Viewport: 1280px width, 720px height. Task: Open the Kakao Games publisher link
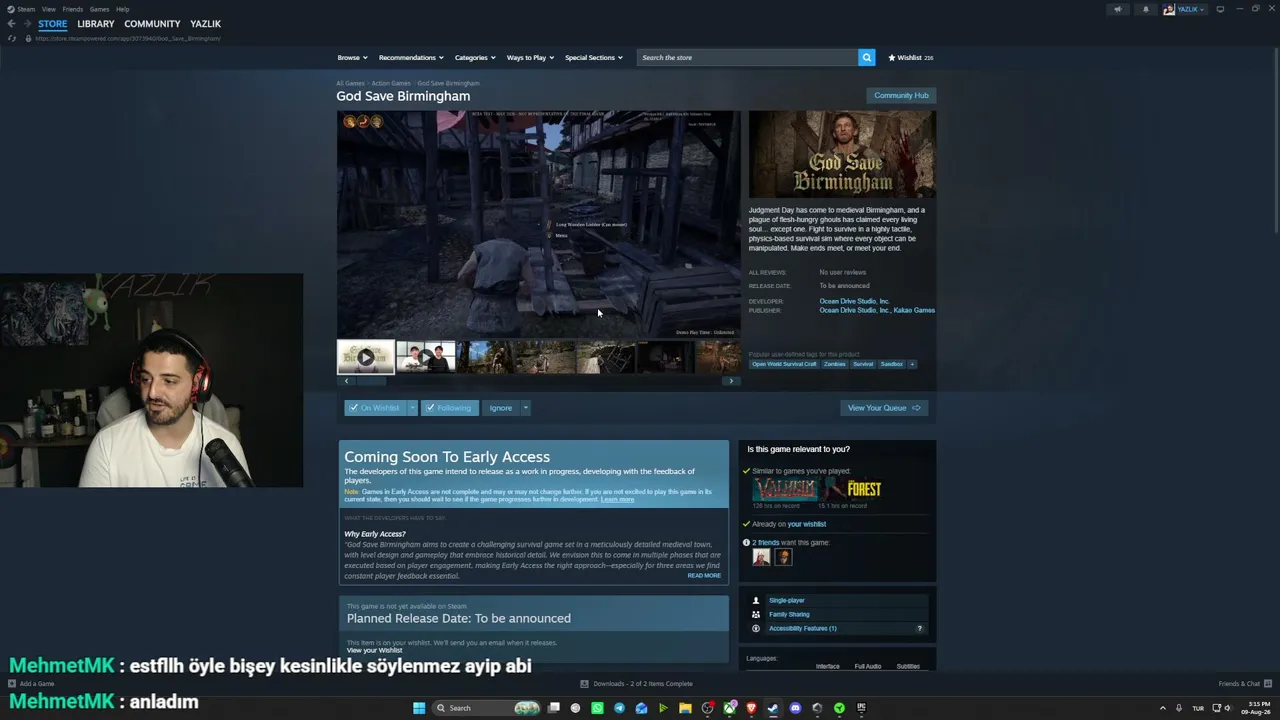coord(914,311)
